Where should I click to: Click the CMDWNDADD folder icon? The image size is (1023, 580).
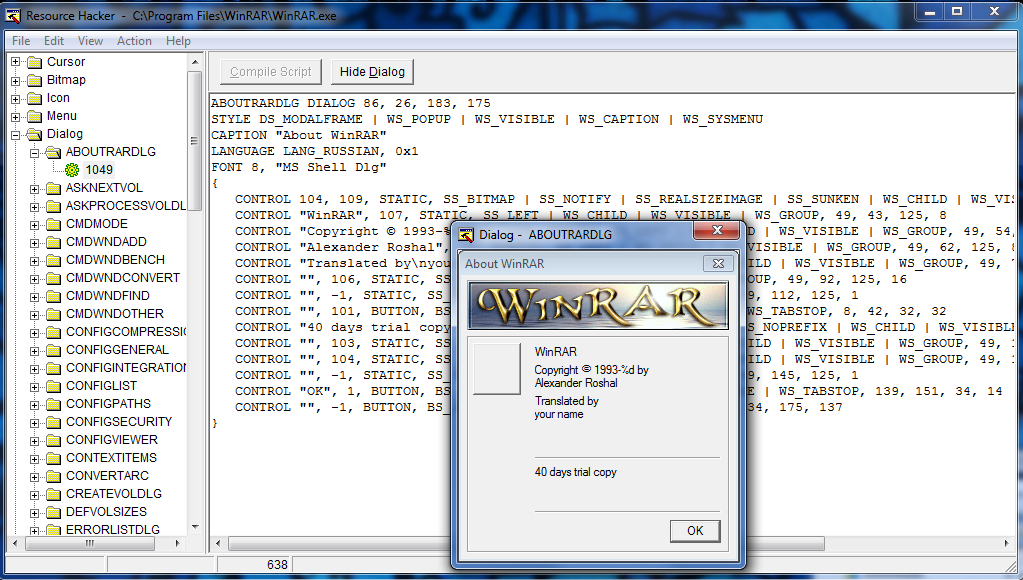pyautogui.click(x=53, y=242)
